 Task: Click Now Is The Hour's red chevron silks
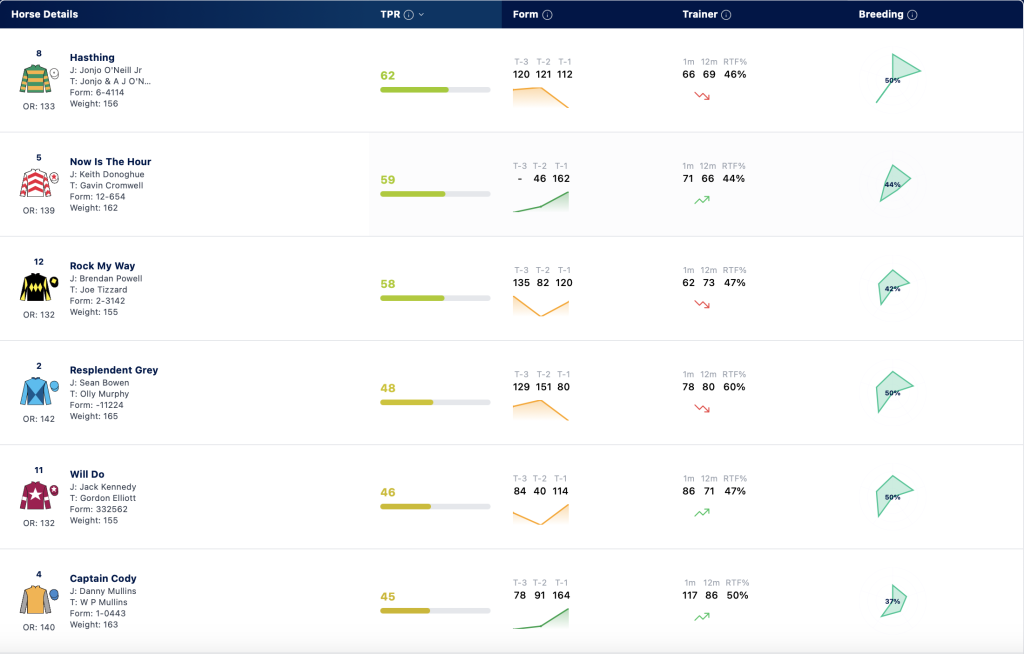pos(38,183)
